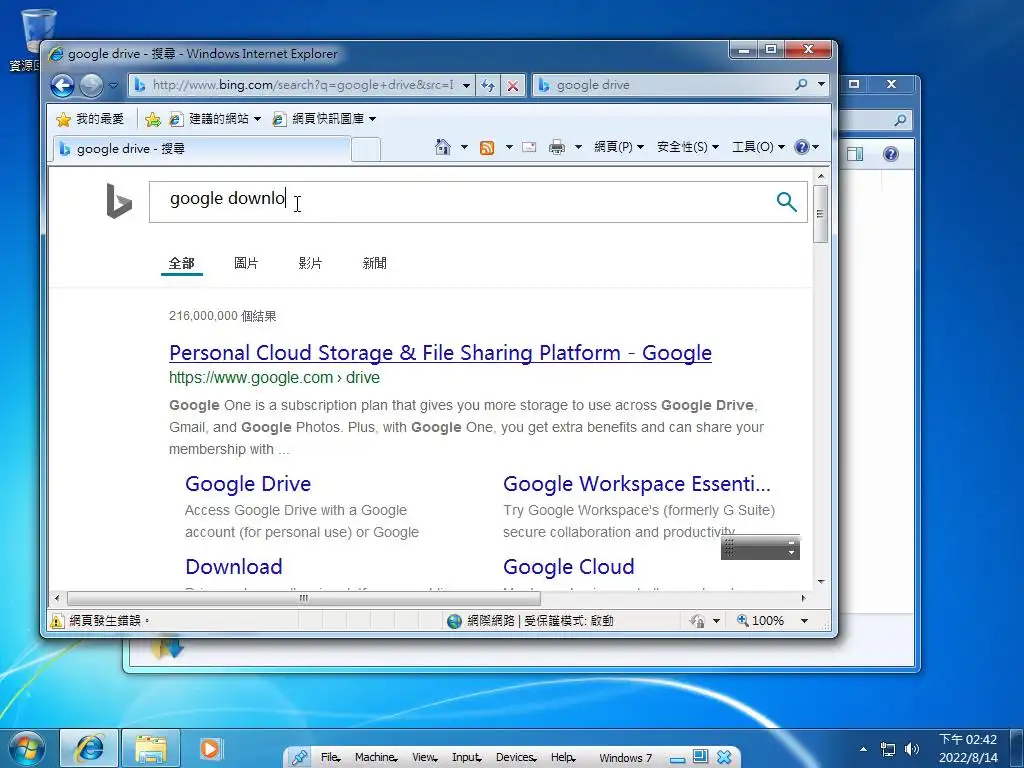1024x768 pixels.
Task: Go back with the IE back arrow
Action: 63,86
